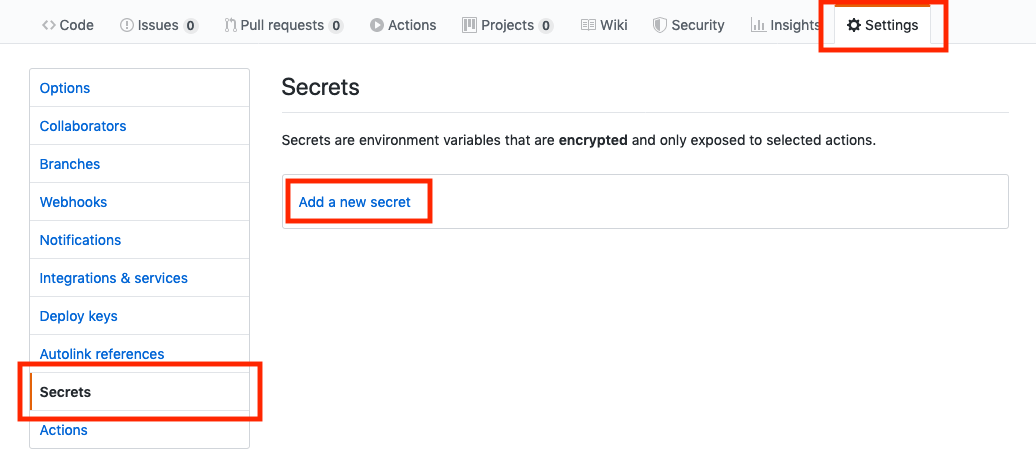
Task: Open the Code tab
Action: coord(67,25)
